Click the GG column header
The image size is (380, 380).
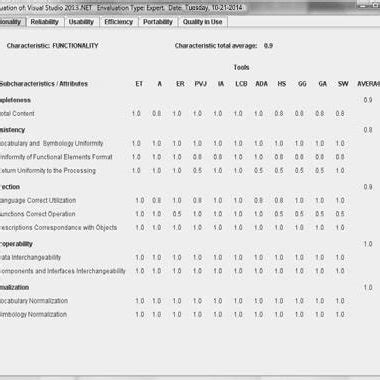[x=302, y=84]
